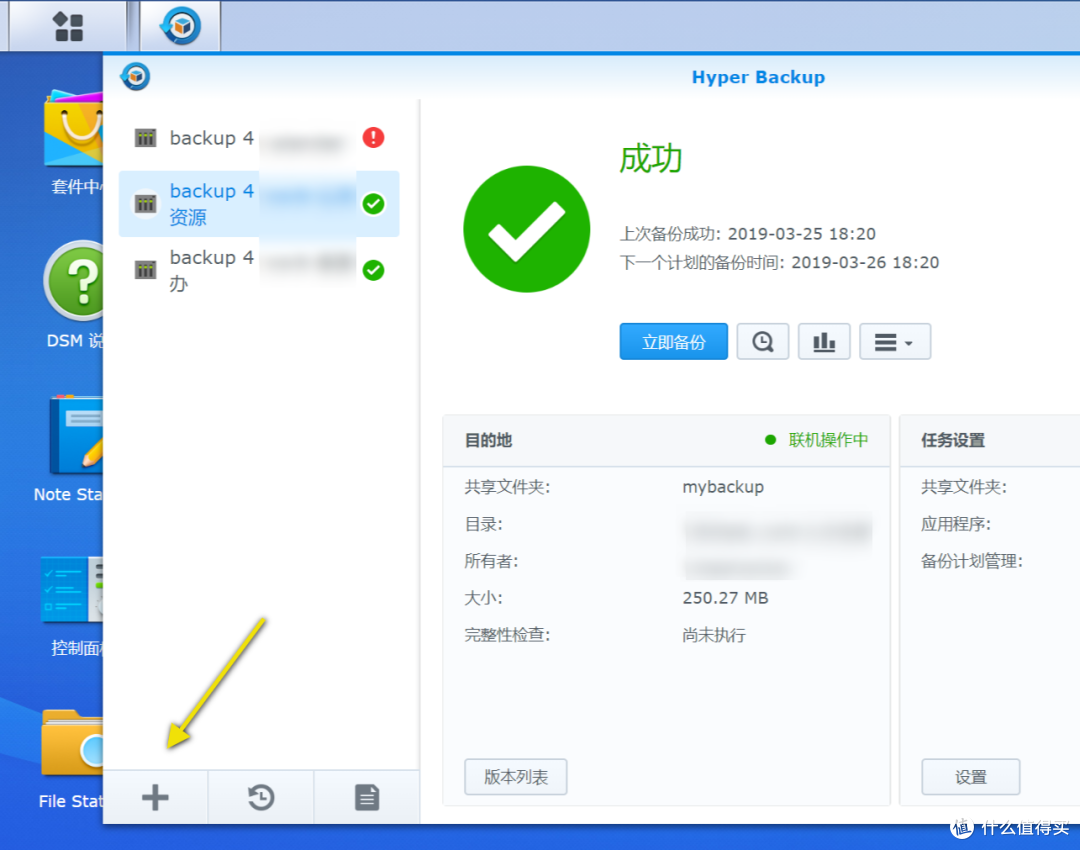
Task: Click the 设置 button in task settings
Action: 970,777
